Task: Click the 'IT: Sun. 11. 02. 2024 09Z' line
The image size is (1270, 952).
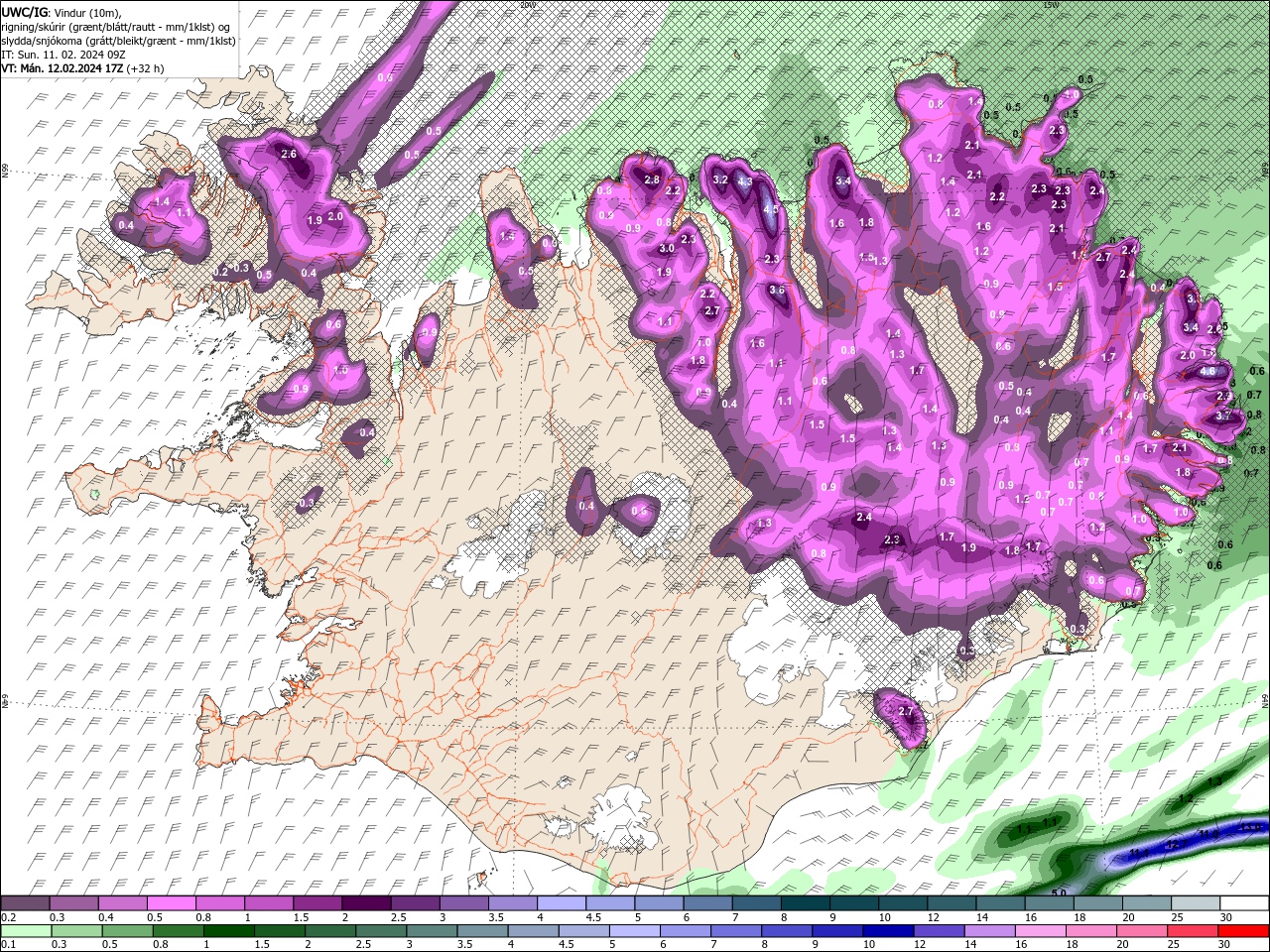Action: (x=63, y=55)
